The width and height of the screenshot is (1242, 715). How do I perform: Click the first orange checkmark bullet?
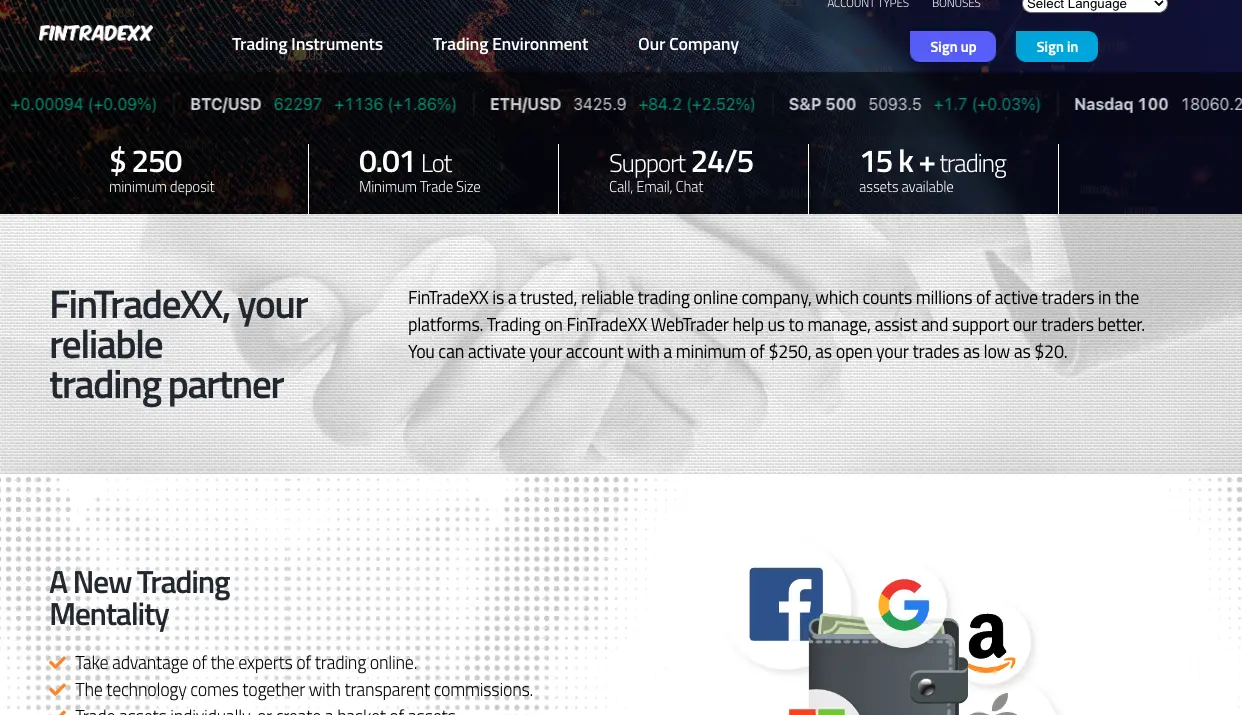coord(57,663)
